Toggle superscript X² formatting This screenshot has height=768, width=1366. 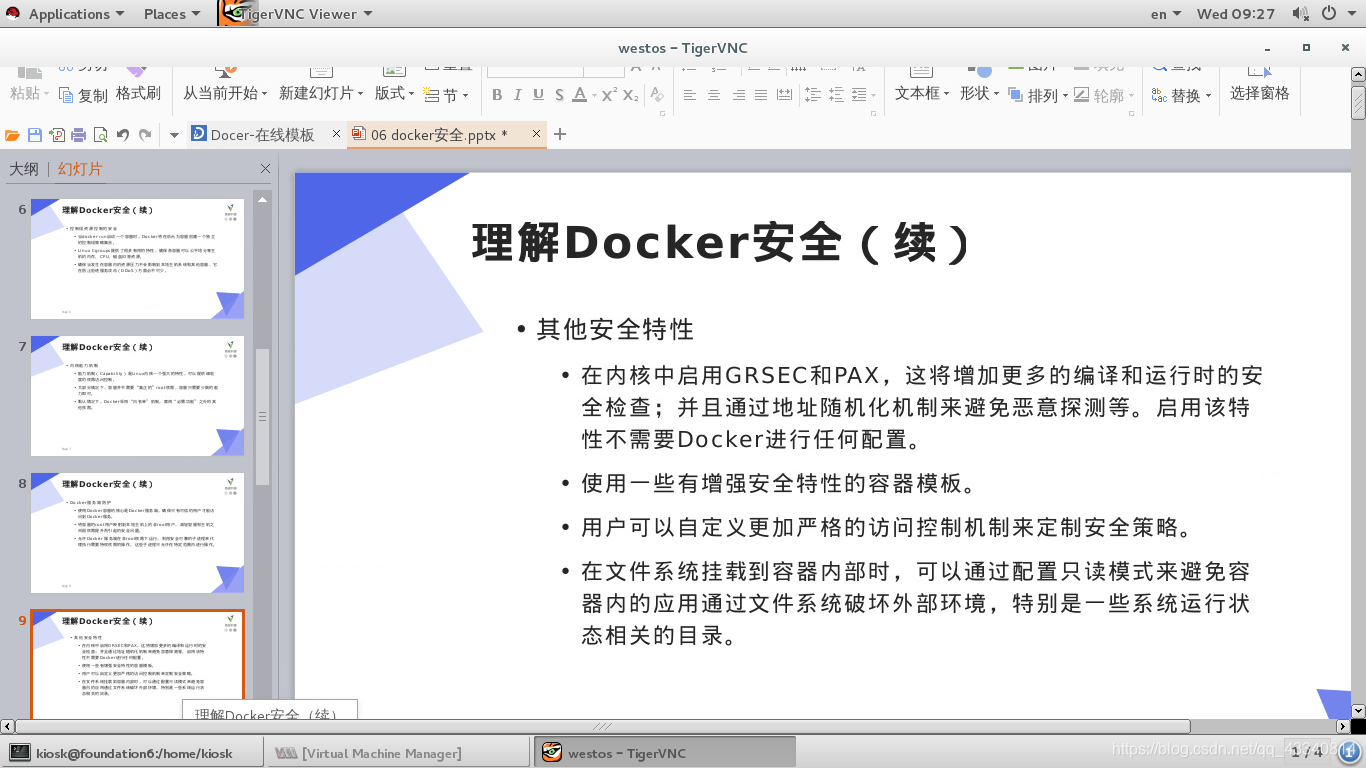click(x=608, y=95)
